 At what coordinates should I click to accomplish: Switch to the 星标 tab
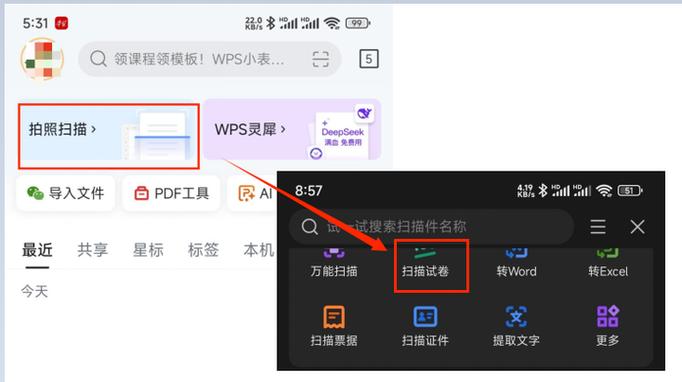coord(148,250)
